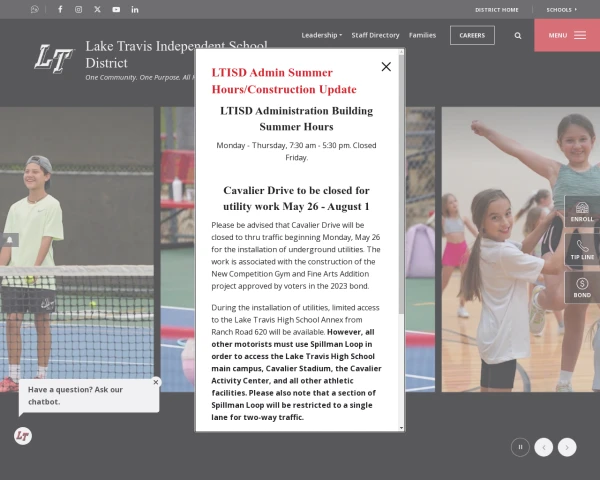The image size is (600, 480).
Task: Show the previous slideshow photo
Action: click(543, 447)
